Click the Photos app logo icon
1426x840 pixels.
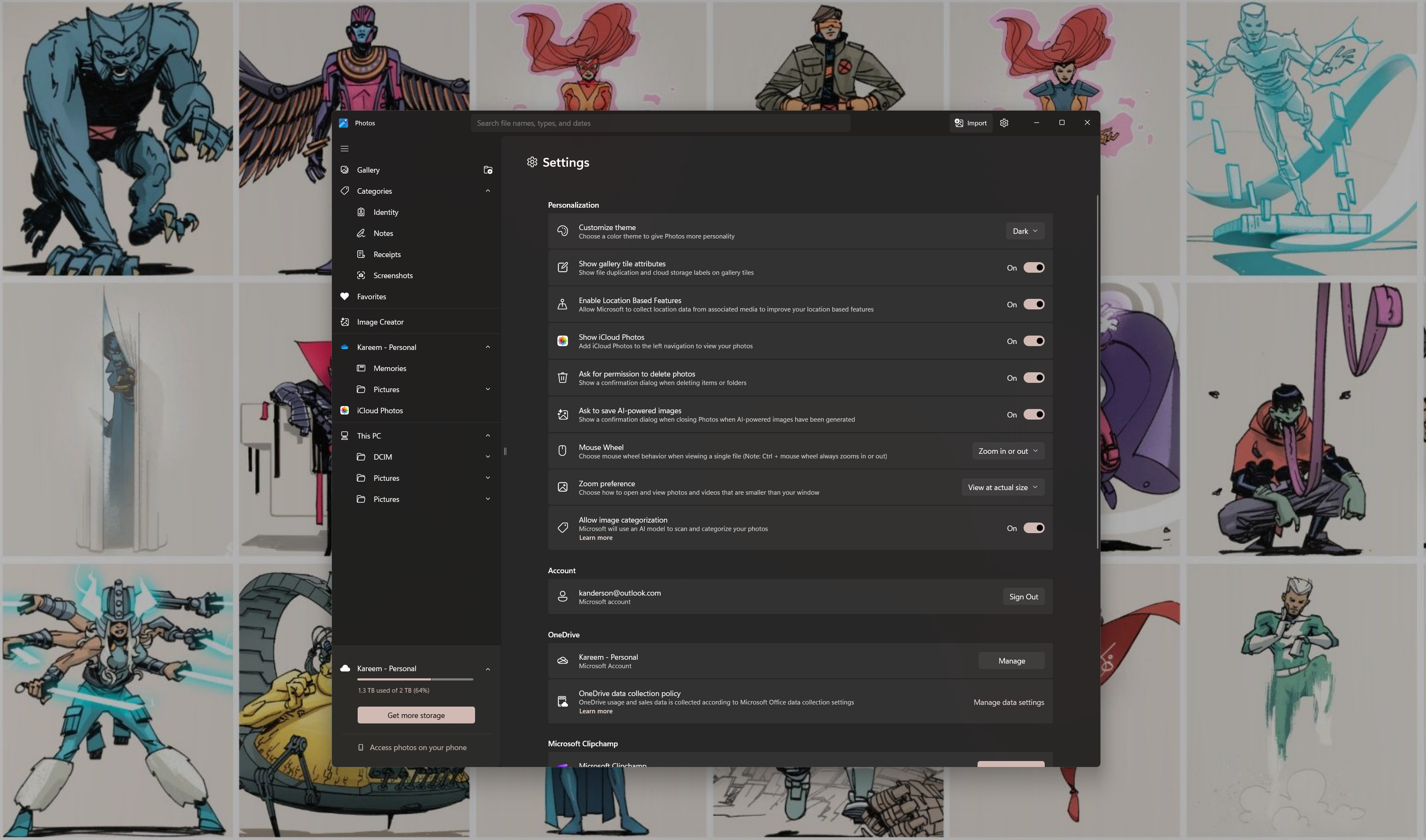coord(344,123)
